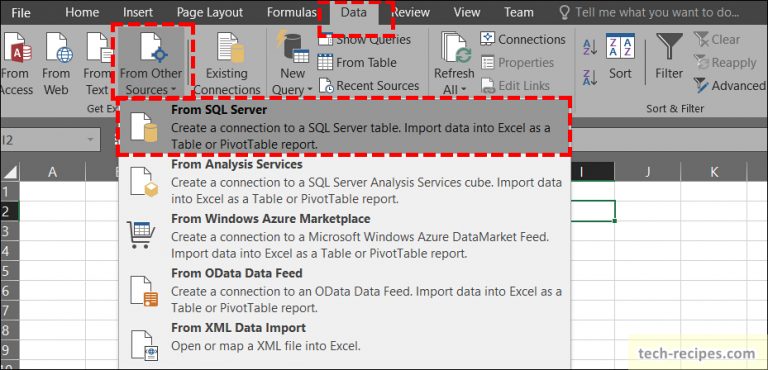Open the Name Box dropdown arrow
768x370 pixels.
pos(90,140)
